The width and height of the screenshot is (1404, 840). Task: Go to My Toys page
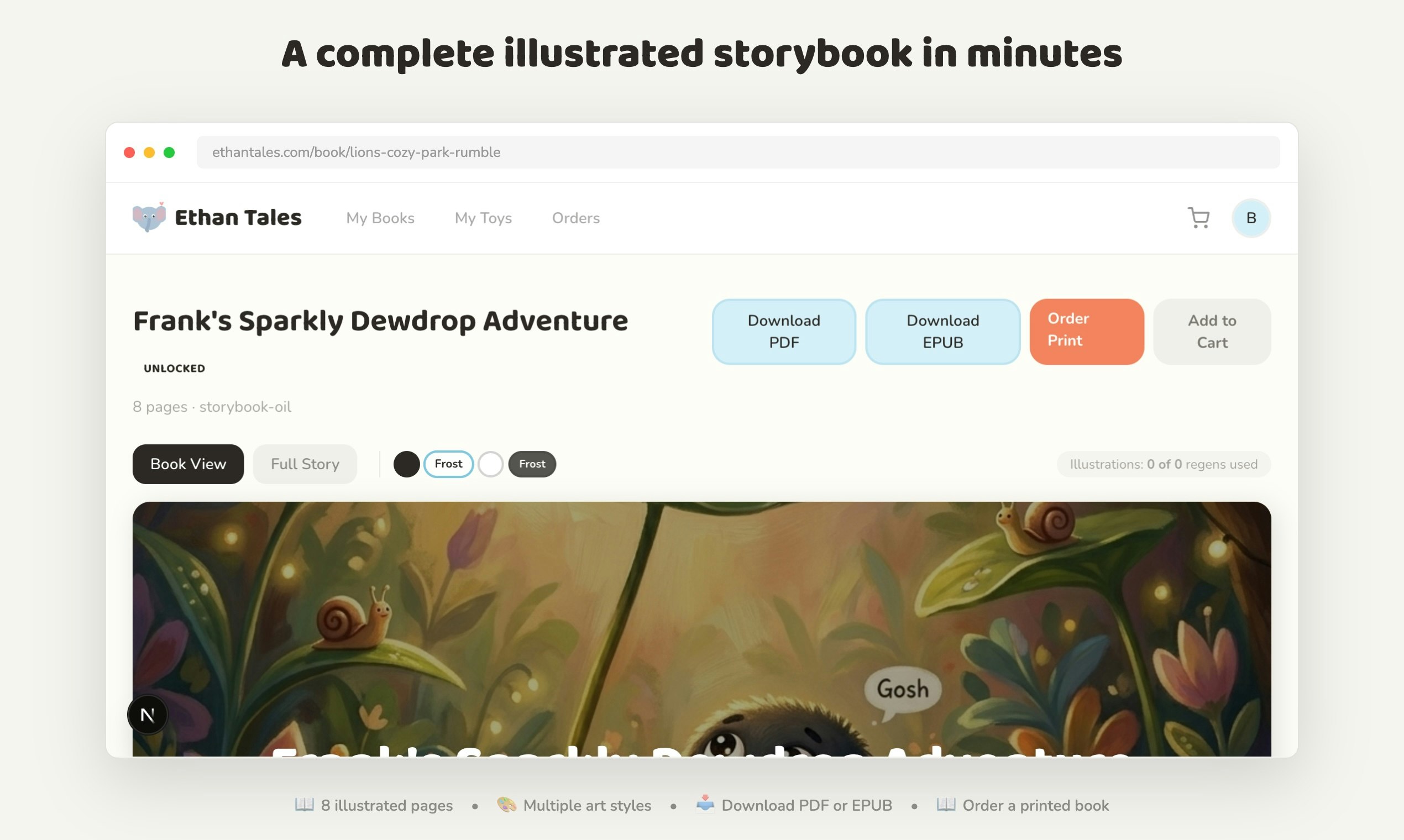click(x=483, y=218)
